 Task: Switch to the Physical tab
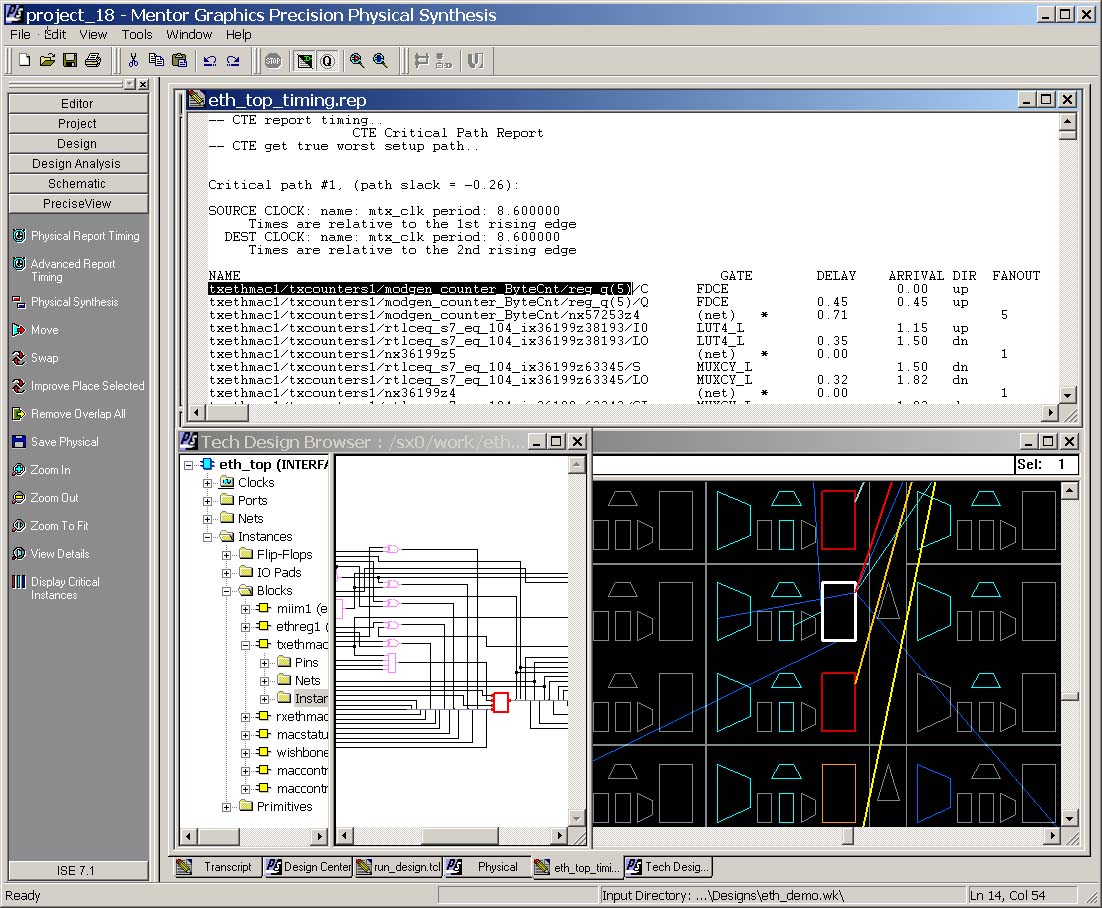click(x=487, y=867)
